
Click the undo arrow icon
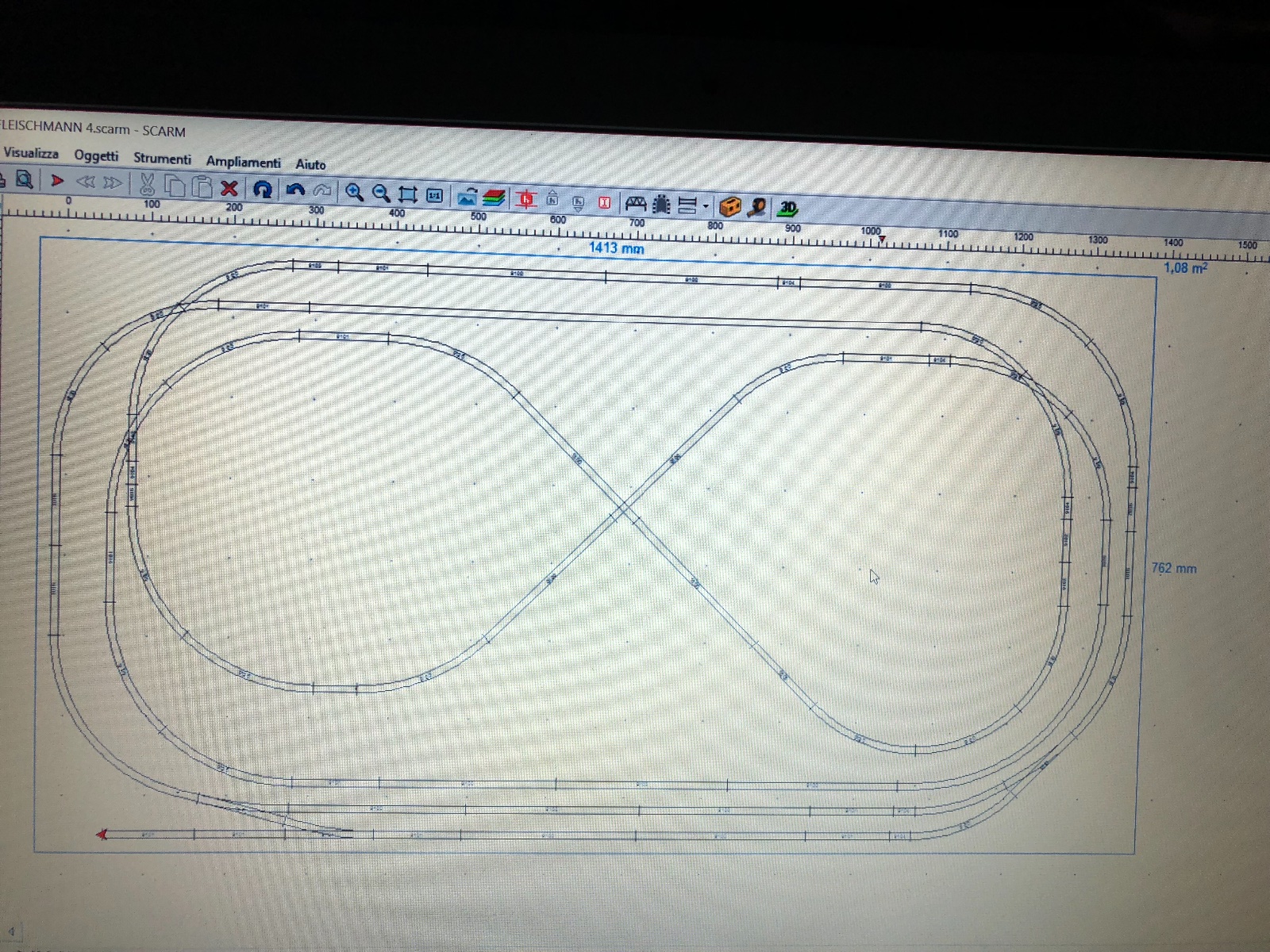pos(295,190)
